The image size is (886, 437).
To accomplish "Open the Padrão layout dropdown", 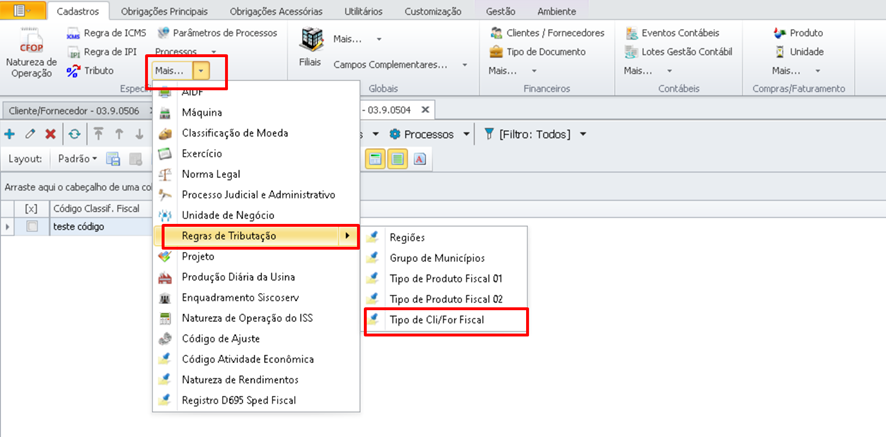I will point(78,159).
